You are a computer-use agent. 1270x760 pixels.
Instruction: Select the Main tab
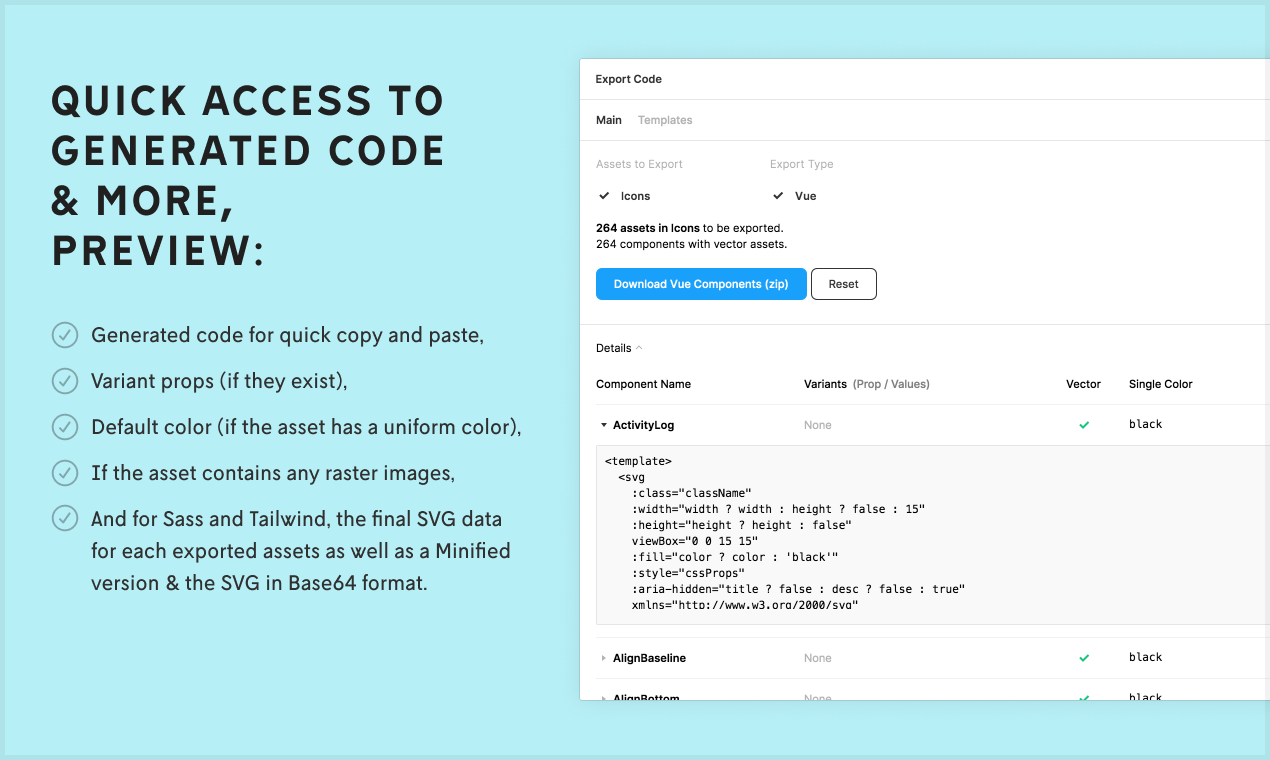coord(609,120)
